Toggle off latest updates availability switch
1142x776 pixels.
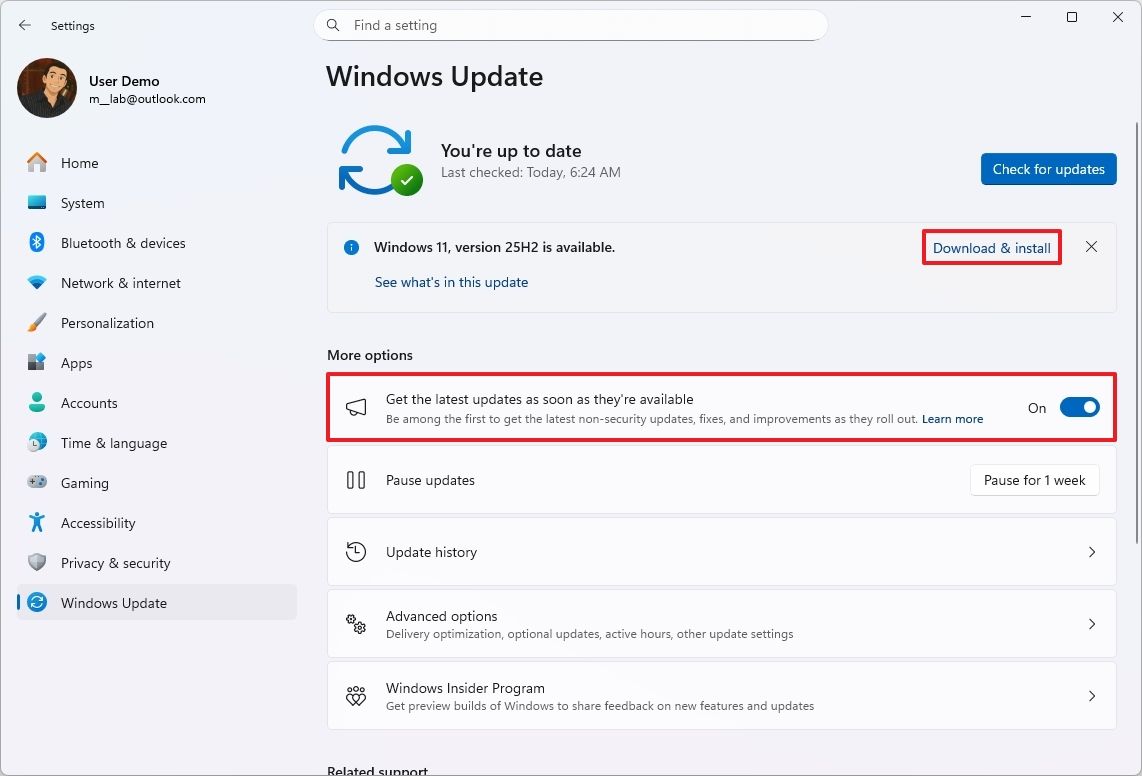coord(1078,407)
